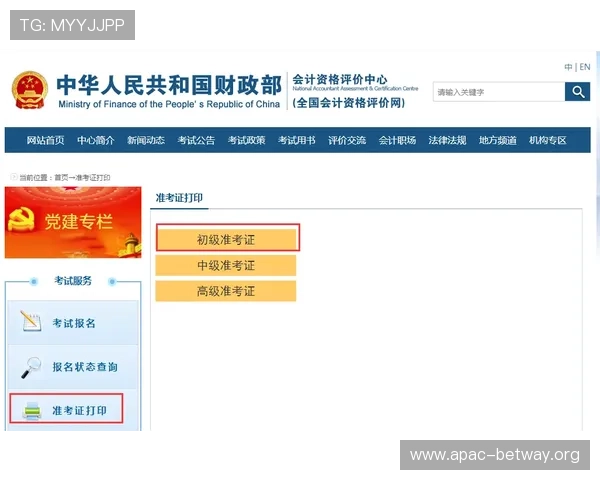Open 中心简介 menu item
This screenshot has height=480, width=600.
click(x=96, y=140)
